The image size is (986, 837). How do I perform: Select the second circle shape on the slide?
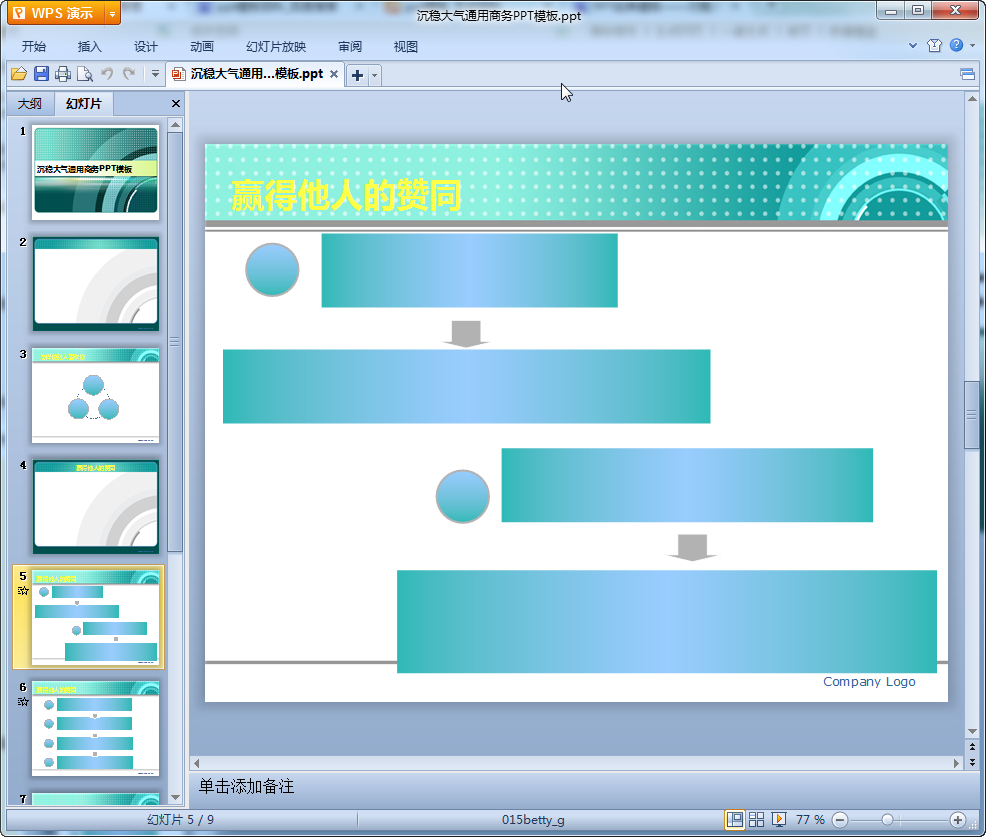[463, 497]
